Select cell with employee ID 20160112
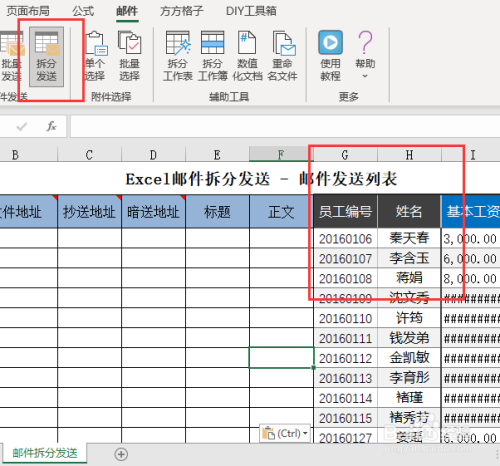The image size is (500, 466). pyautogui.click(x=345, y=358)
